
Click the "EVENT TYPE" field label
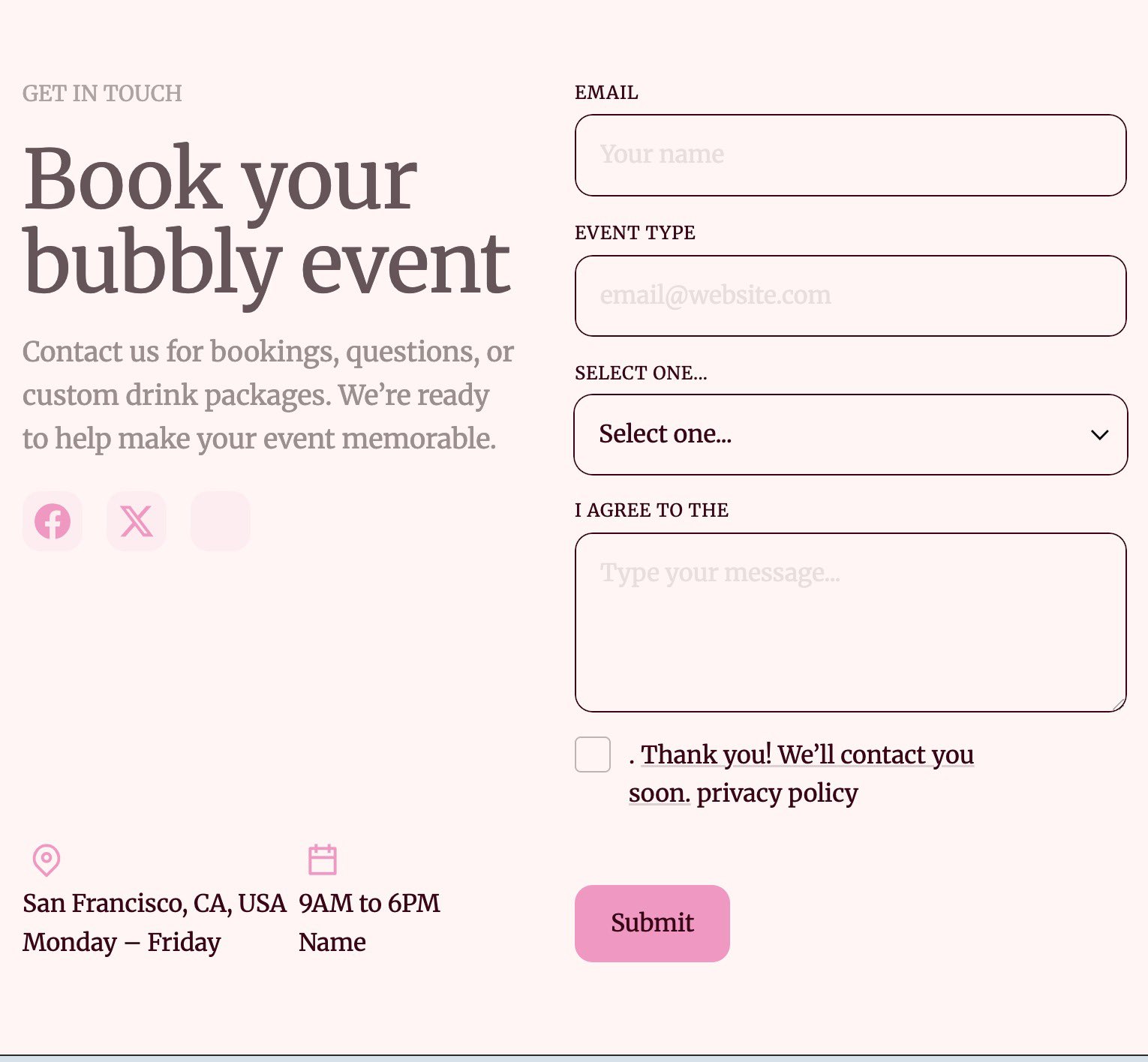(x=635, y=232)
